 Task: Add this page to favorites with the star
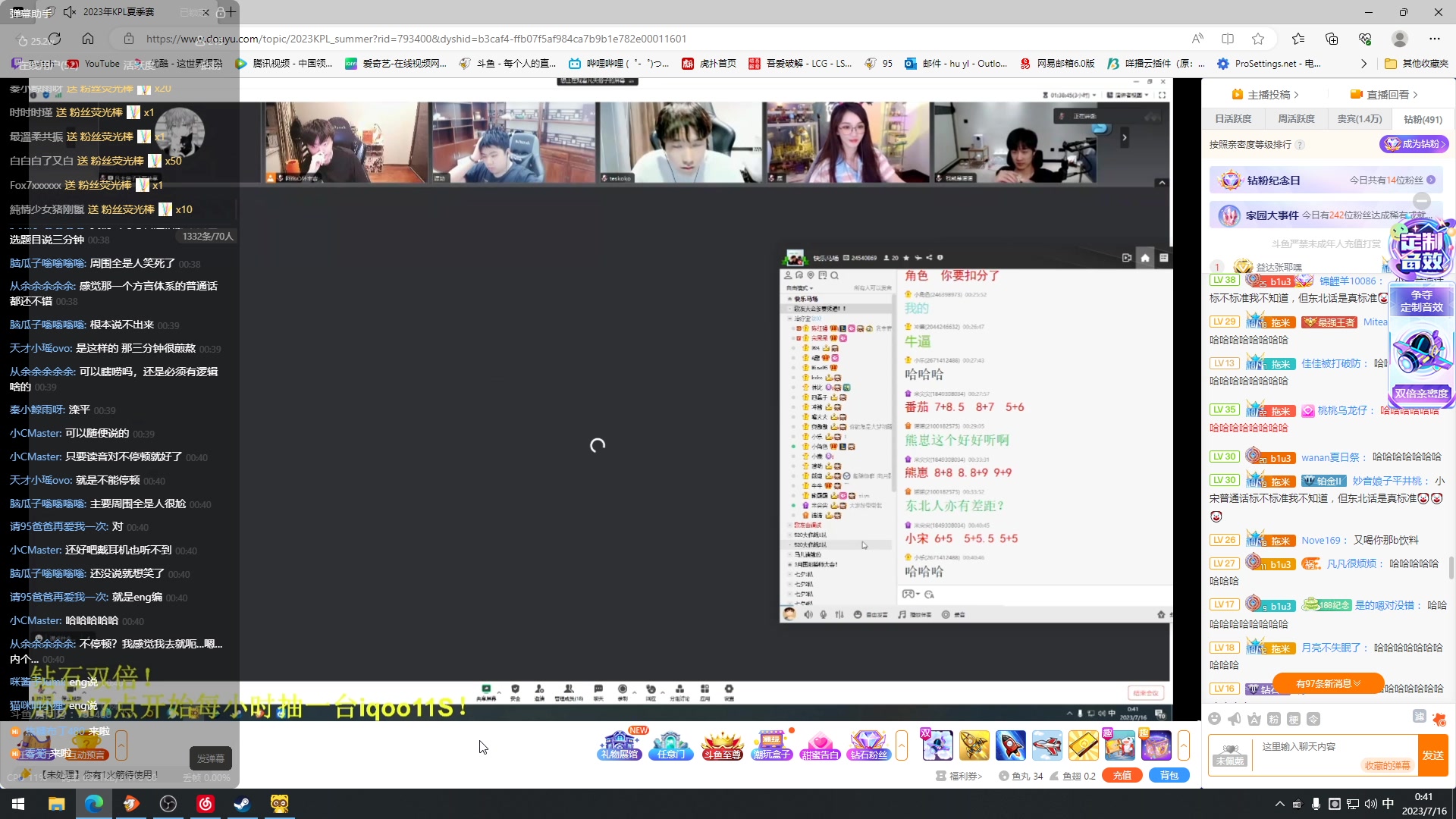[1258, 39]
